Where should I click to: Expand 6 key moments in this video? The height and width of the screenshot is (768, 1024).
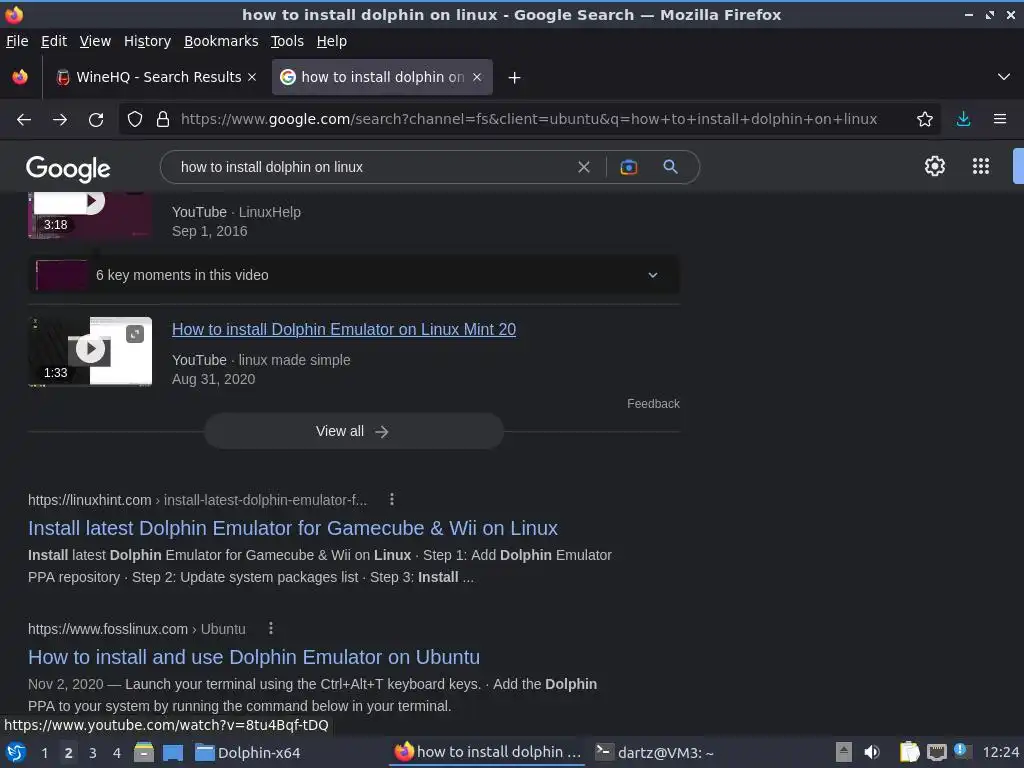coord(353,275)
